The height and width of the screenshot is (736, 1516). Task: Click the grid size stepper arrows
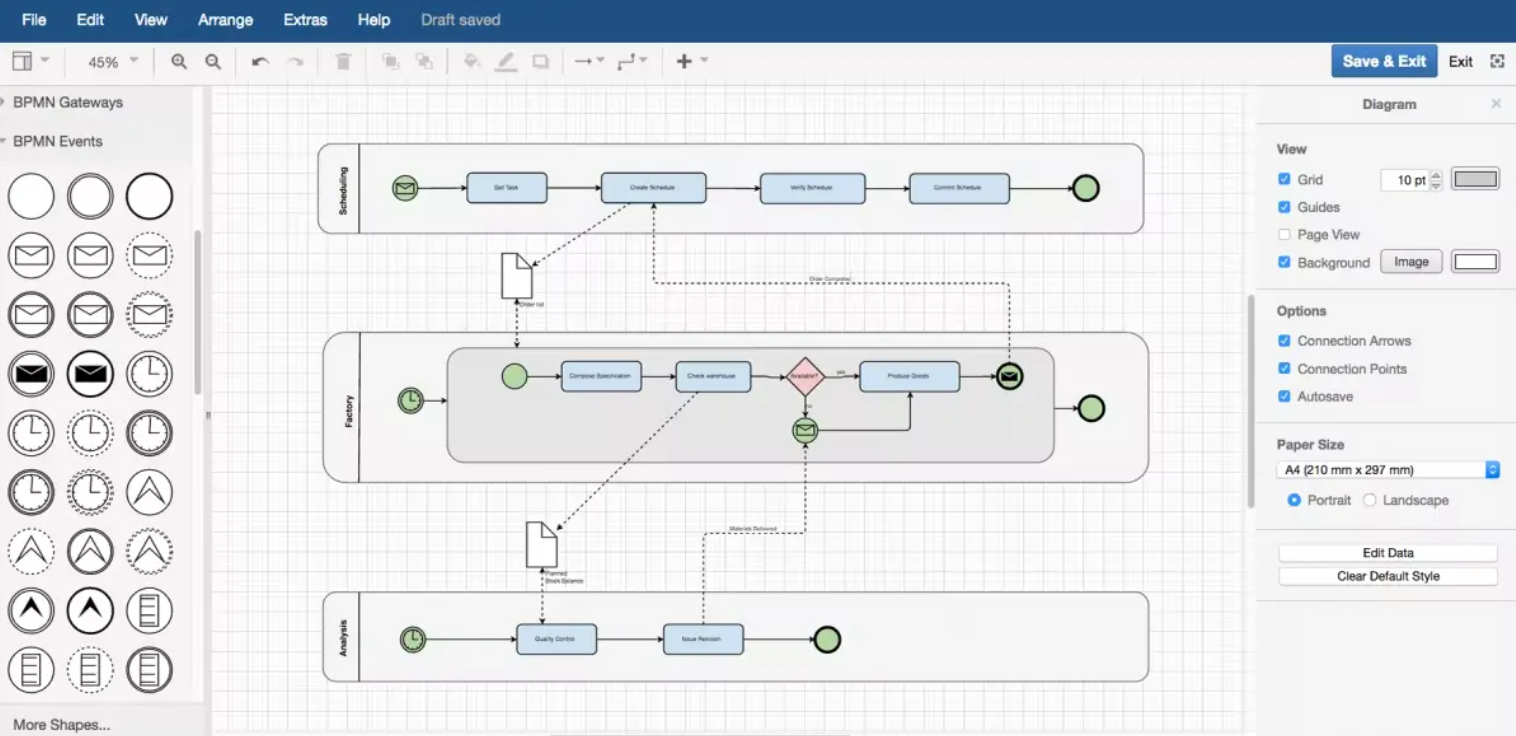click(1436, 180)
